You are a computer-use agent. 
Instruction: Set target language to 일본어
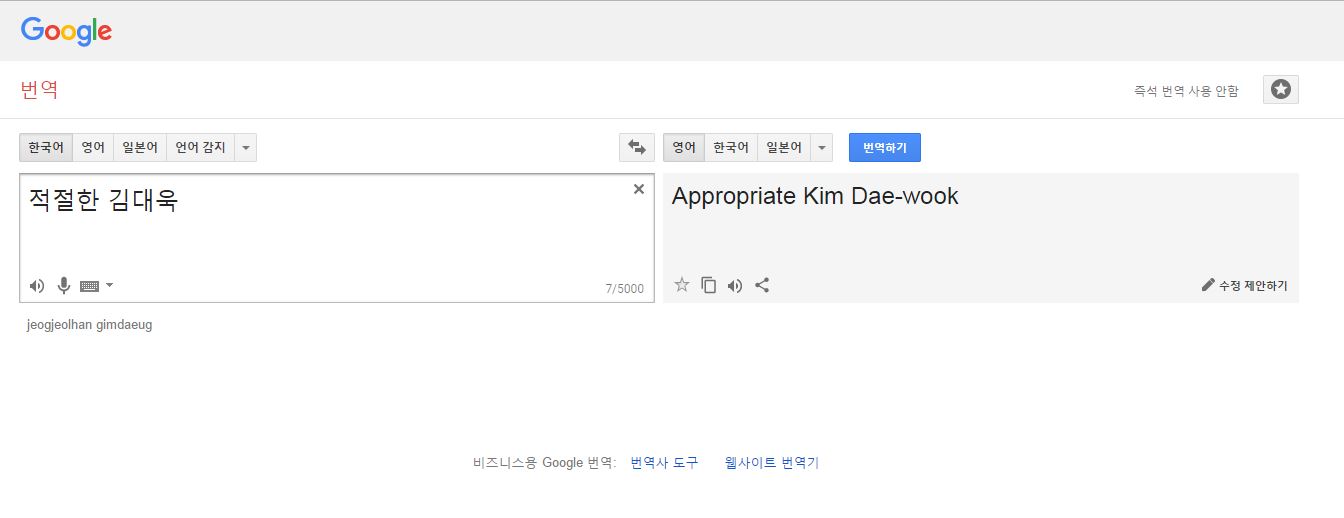coord(784,147)
